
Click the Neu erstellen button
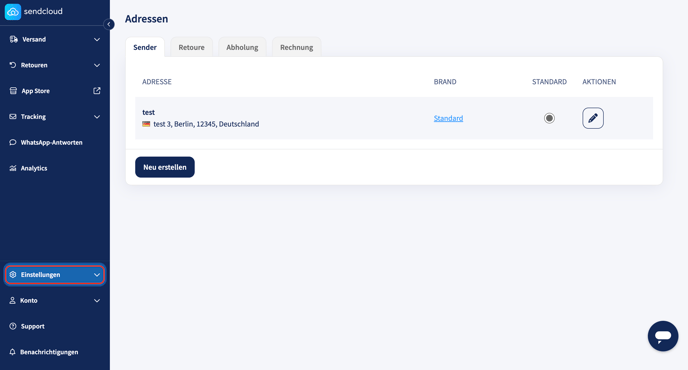click(165, 167)
